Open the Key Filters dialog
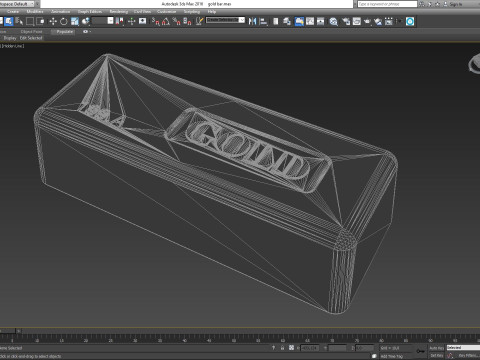The width and height of the screenshot is (480, 360). [469, 356]
